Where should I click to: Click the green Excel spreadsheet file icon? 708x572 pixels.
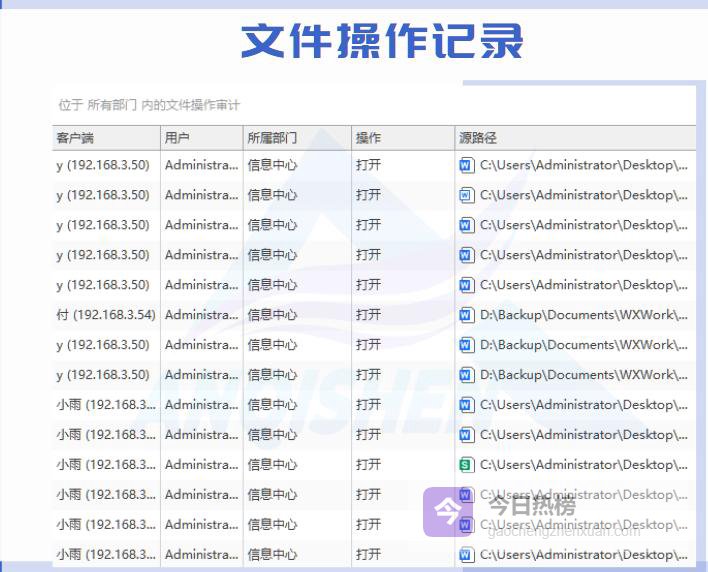(466, 465)
